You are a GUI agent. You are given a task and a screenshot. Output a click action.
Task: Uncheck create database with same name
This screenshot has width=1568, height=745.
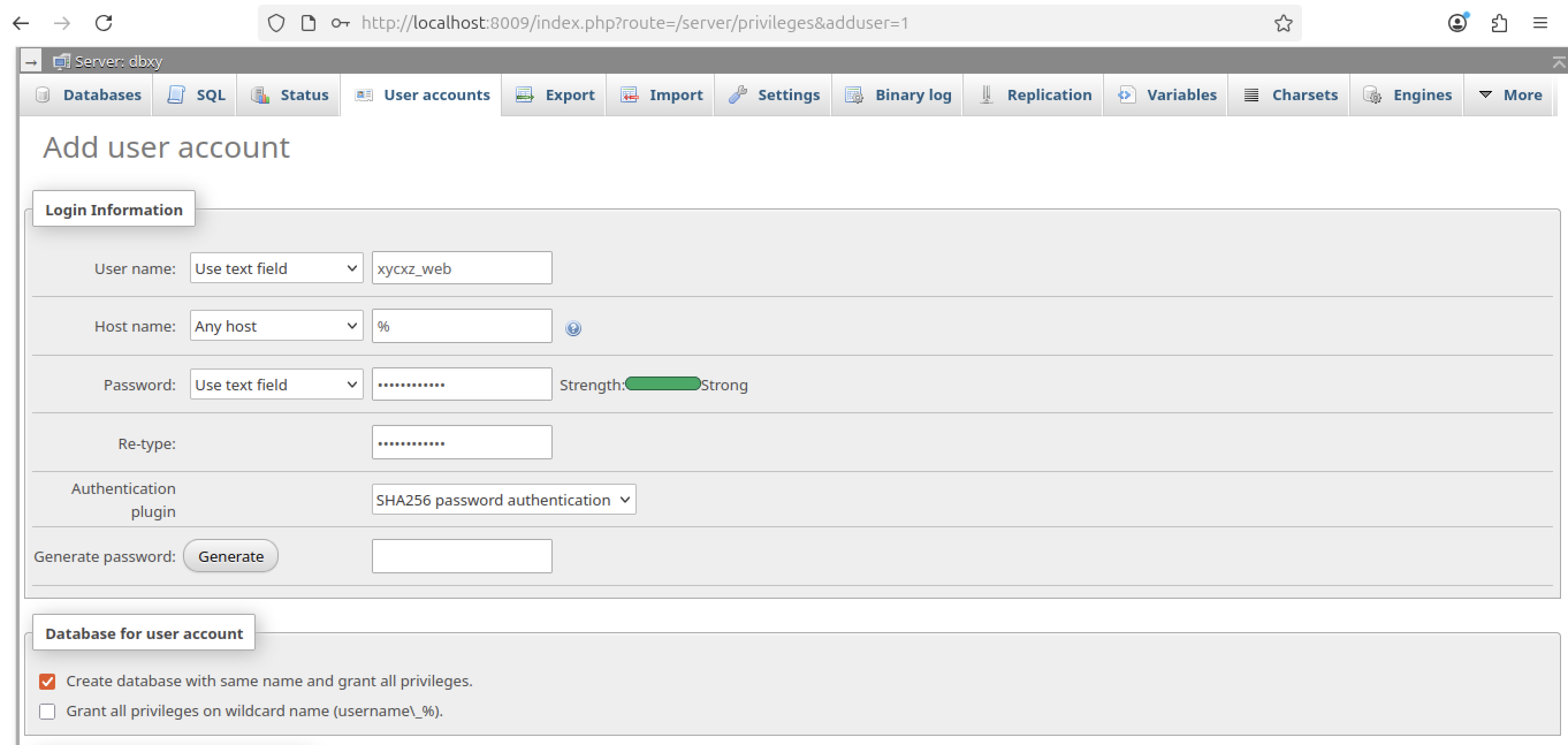(47, 681)
